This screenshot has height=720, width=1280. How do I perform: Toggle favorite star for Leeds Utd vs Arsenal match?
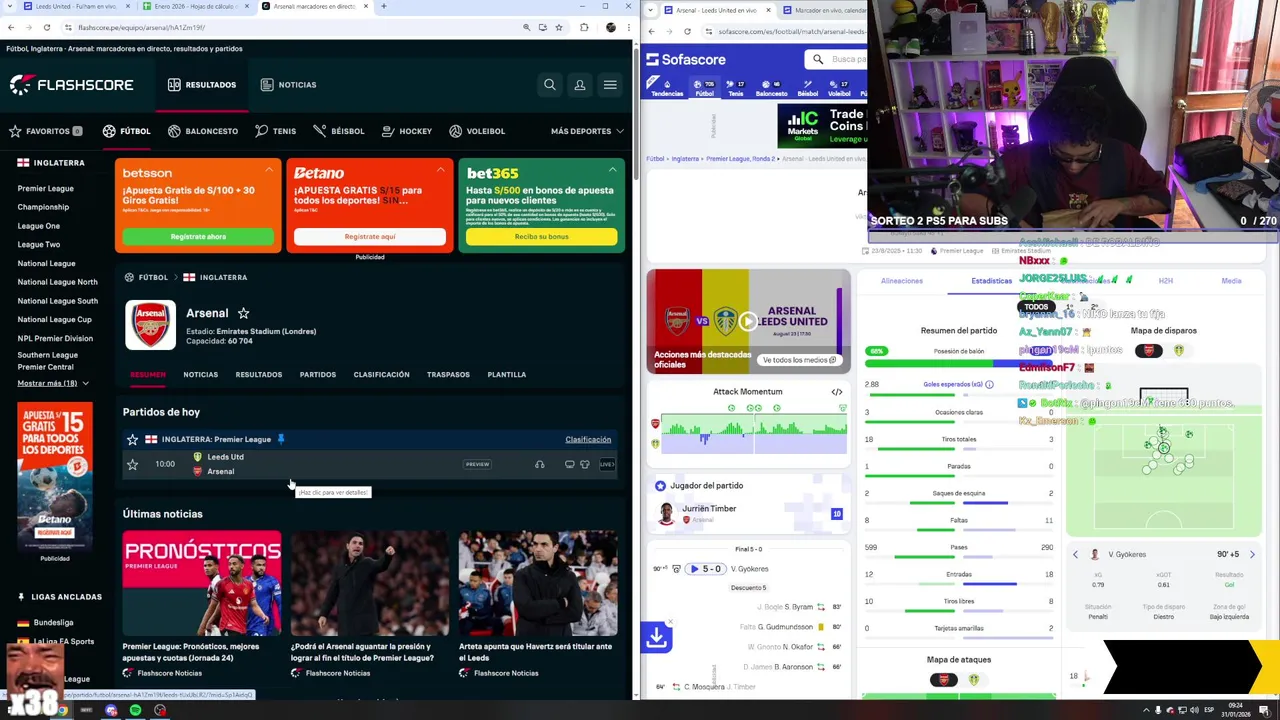(132, 464)
